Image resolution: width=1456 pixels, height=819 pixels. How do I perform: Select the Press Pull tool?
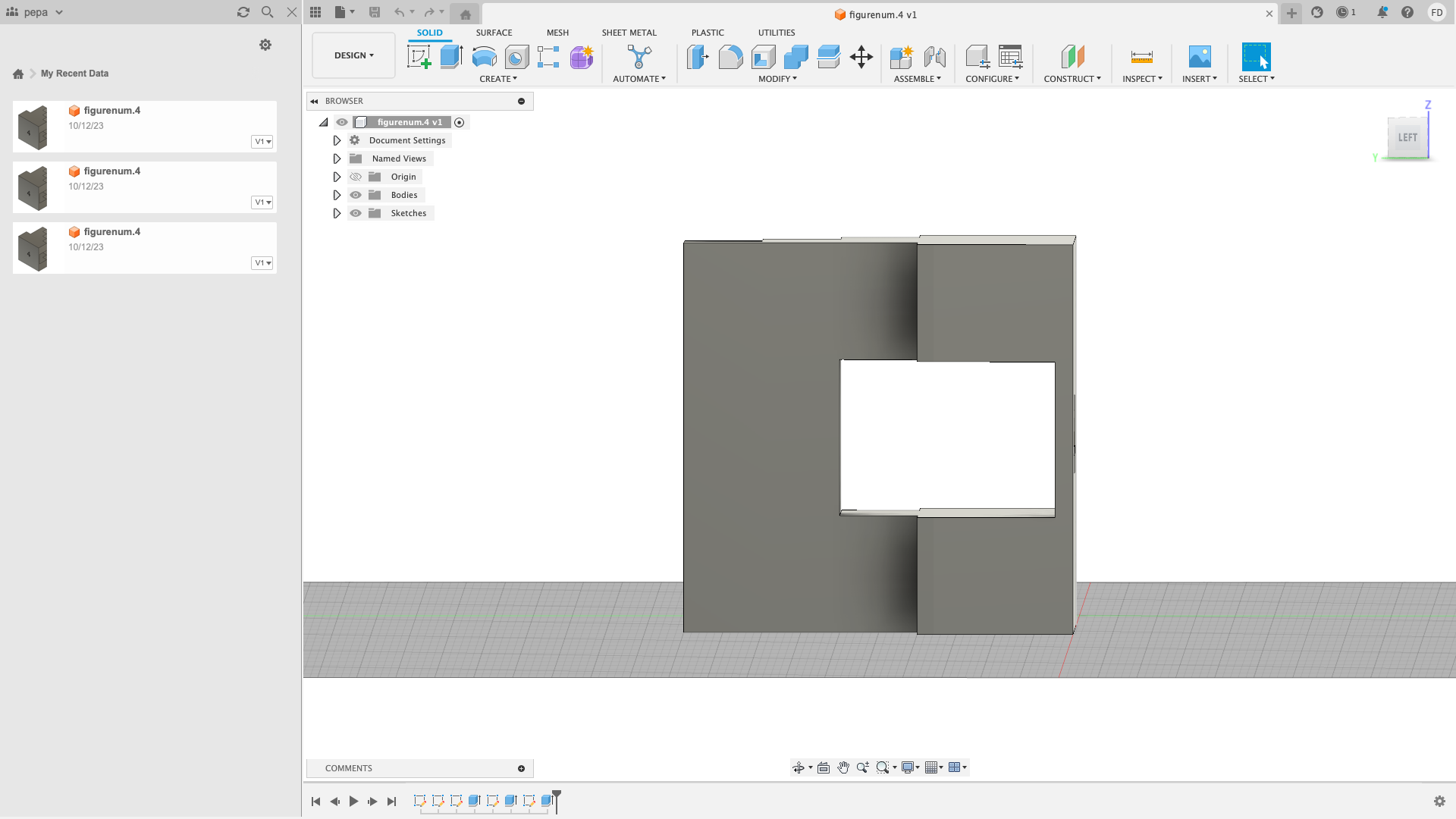698,57
